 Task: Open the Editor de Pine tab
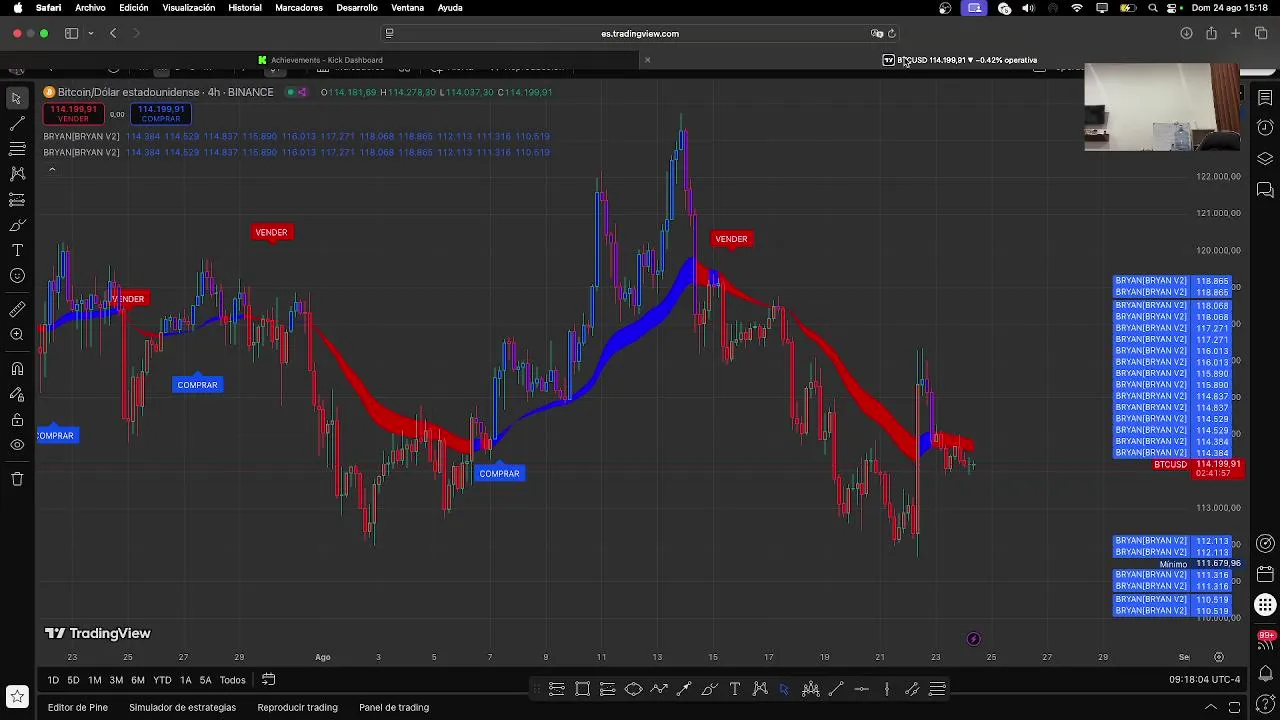(x=78, y=707)
